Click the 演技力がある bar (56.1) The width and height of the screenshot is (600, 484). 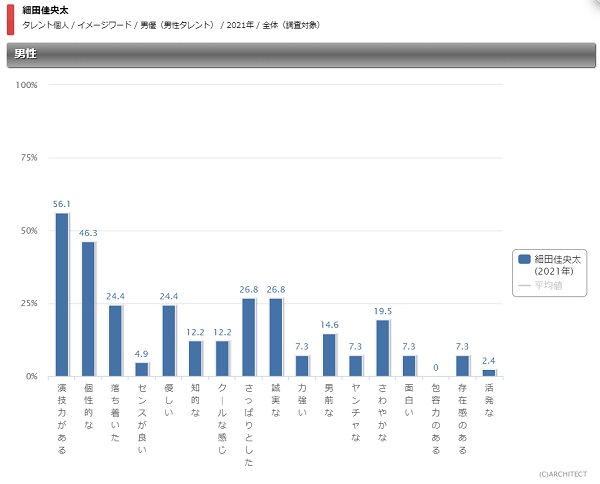[x=61, y=294]
